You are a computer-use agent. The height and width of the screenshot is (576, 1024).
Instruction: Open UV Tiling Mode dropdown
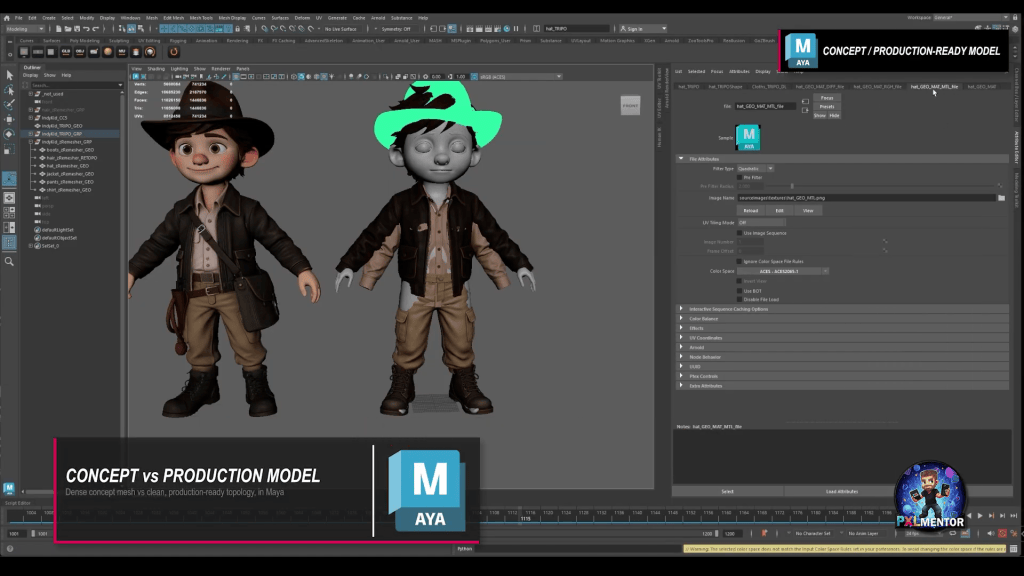point(761,223)
